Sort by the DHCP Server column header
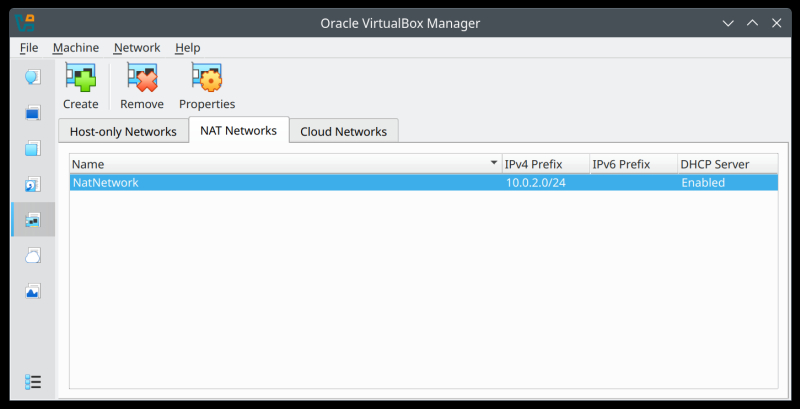 pyautogui.click(x=728, y=164)
